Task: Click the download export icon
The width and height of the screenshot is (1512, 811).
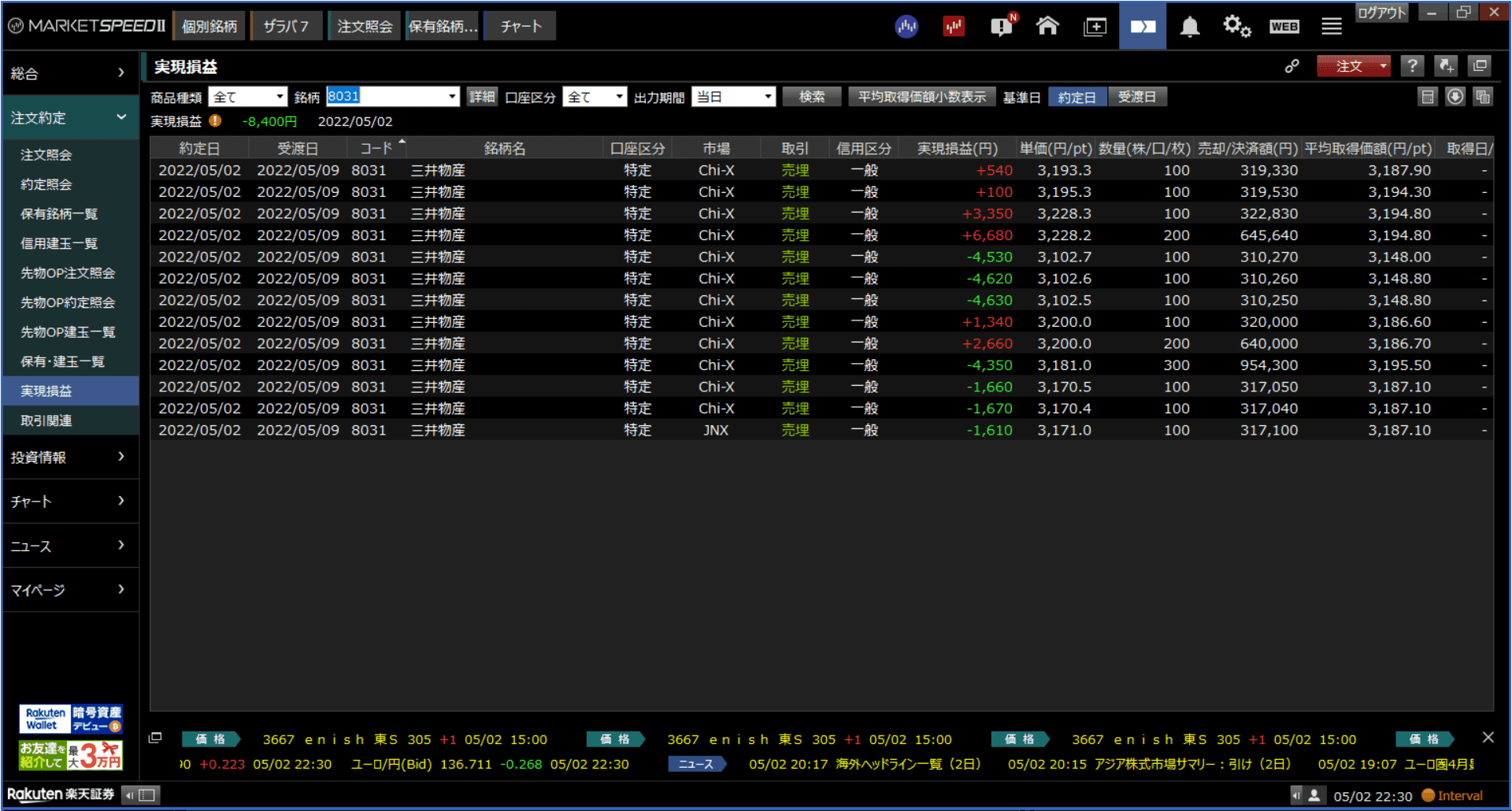Action: tap(1455, 97)
